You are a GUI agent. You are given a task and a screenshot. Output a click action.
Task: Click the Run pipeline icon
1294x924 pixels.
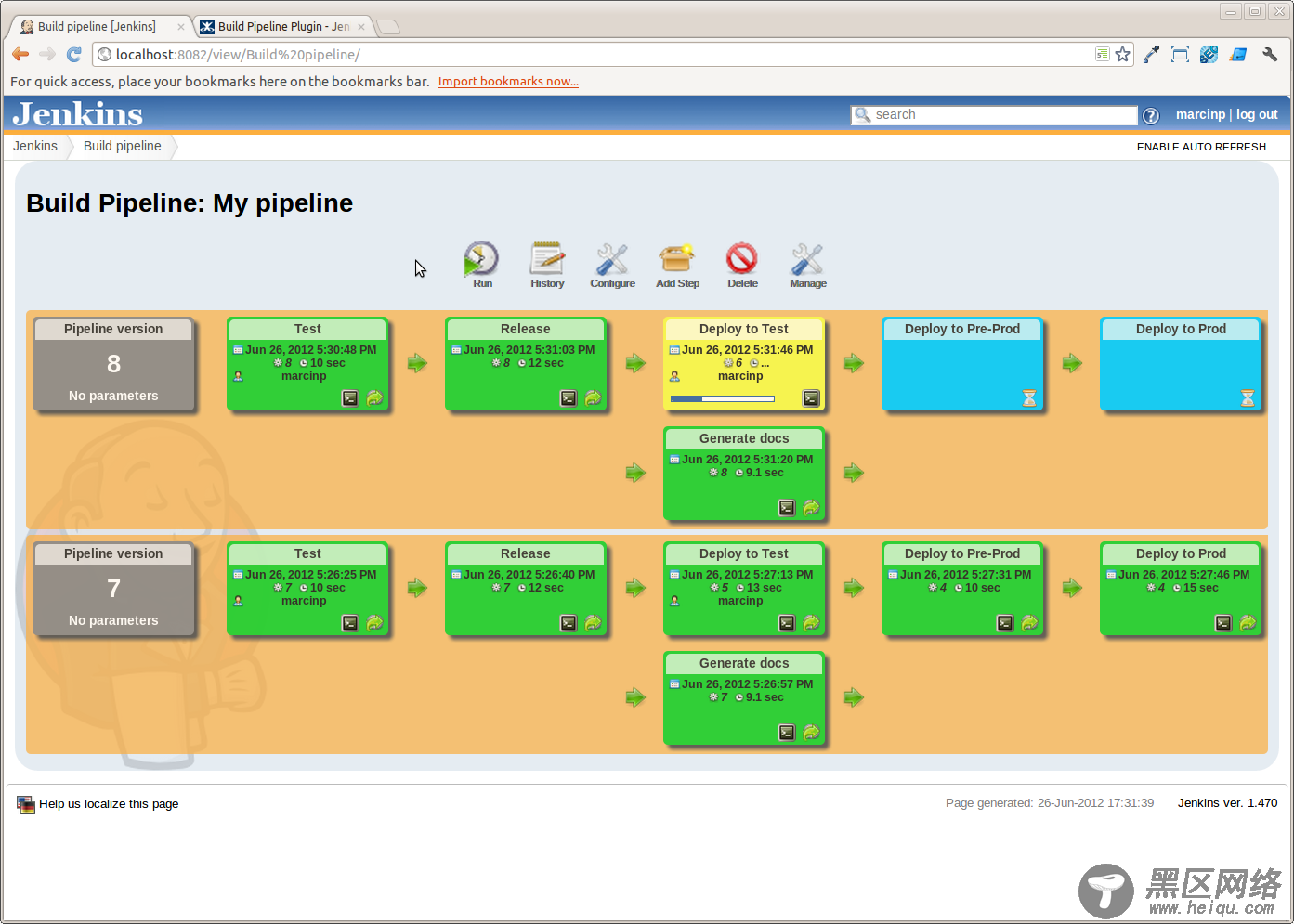tap(481, 259)
